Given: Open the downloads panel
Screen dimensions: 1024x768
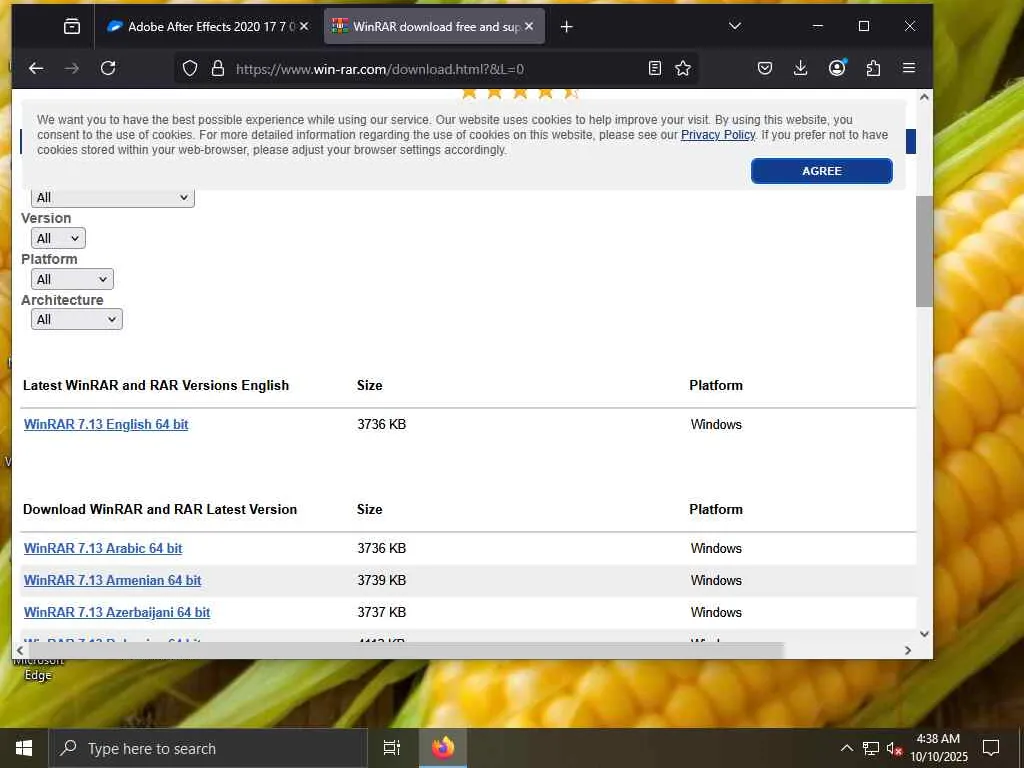Looking at the screenshot, I should (x=801, y=68).
